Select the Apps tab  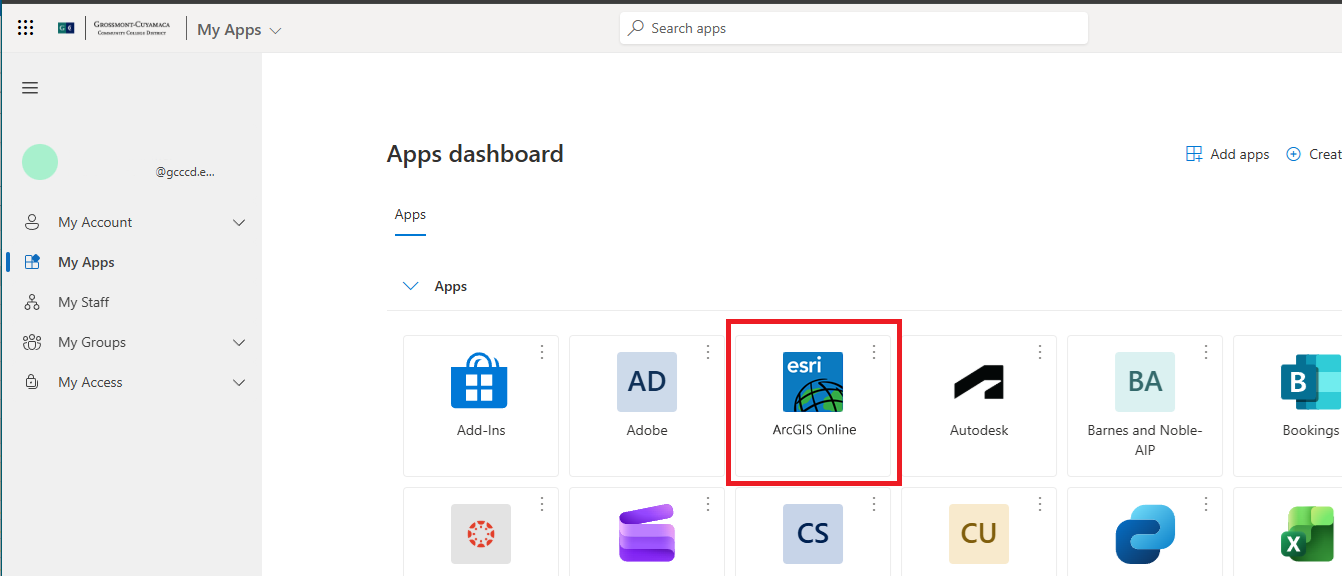click(x=410, y=214)
